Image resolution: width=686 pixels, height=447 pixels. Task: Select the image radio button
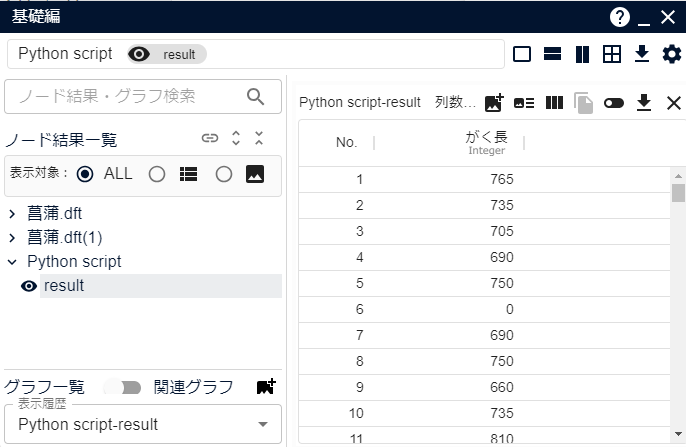pyautogui.click(x=224, y=174)
